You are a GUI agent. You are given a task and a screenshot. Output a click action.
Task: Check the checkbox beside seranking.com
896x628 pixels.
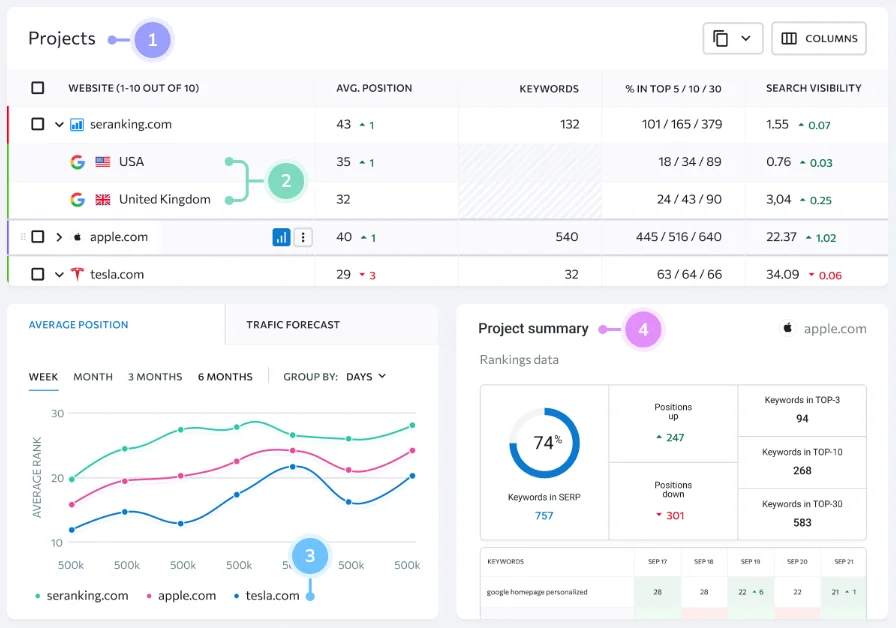pos(38,124)
